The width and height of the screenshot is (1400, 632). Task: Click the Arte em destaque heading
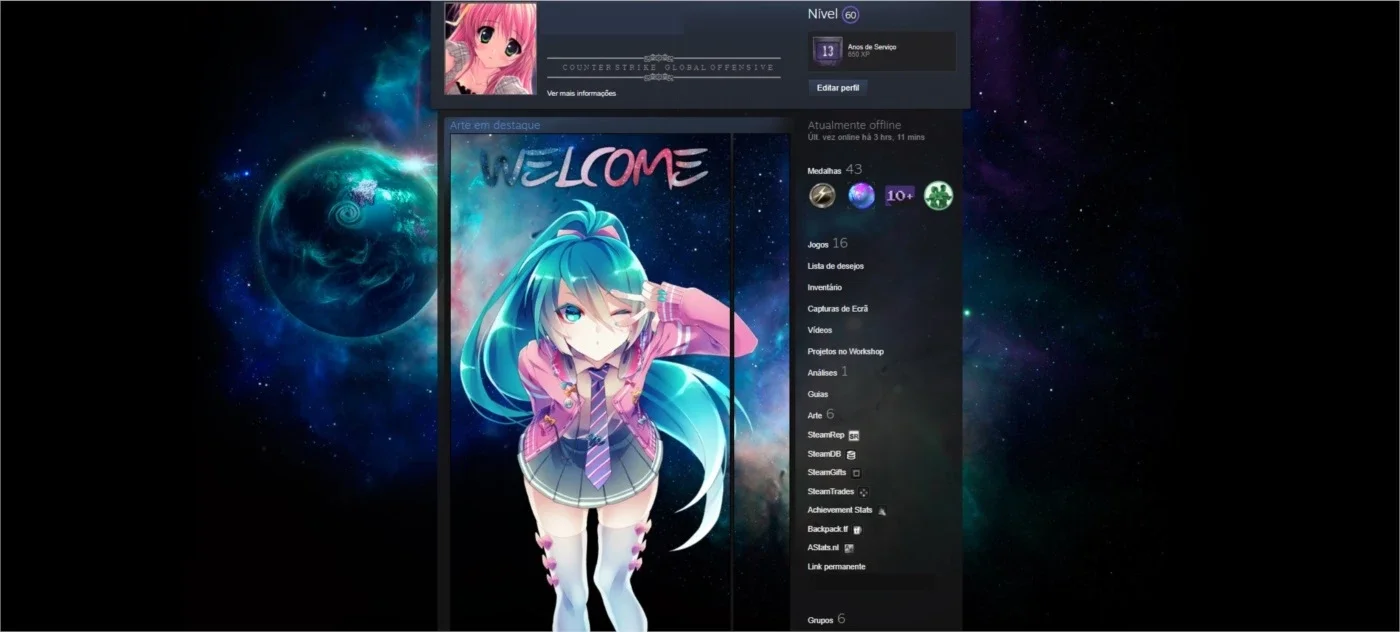pos(495,125)
